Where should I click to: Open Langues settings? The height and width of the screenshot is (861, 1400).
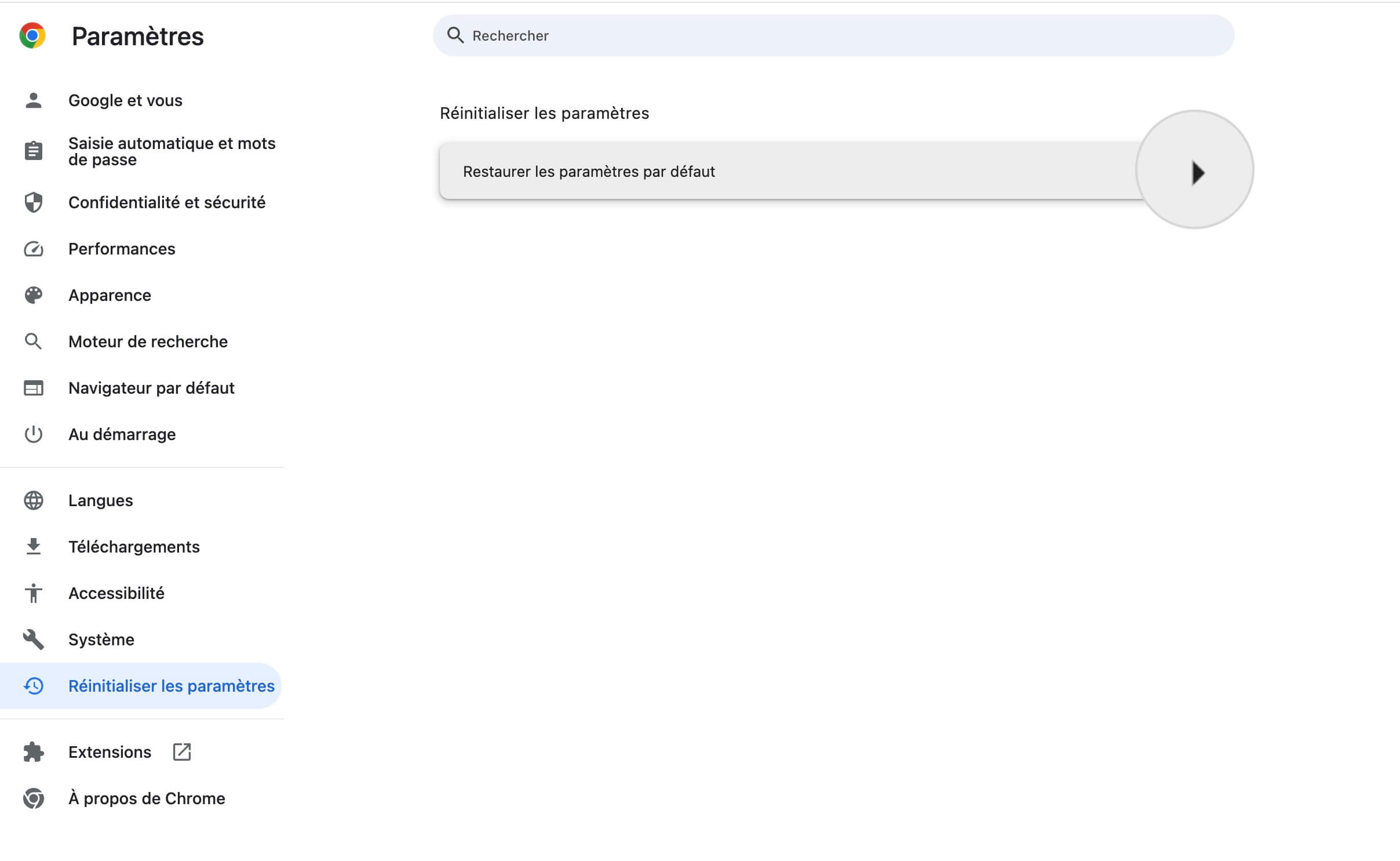pos(100,500)
